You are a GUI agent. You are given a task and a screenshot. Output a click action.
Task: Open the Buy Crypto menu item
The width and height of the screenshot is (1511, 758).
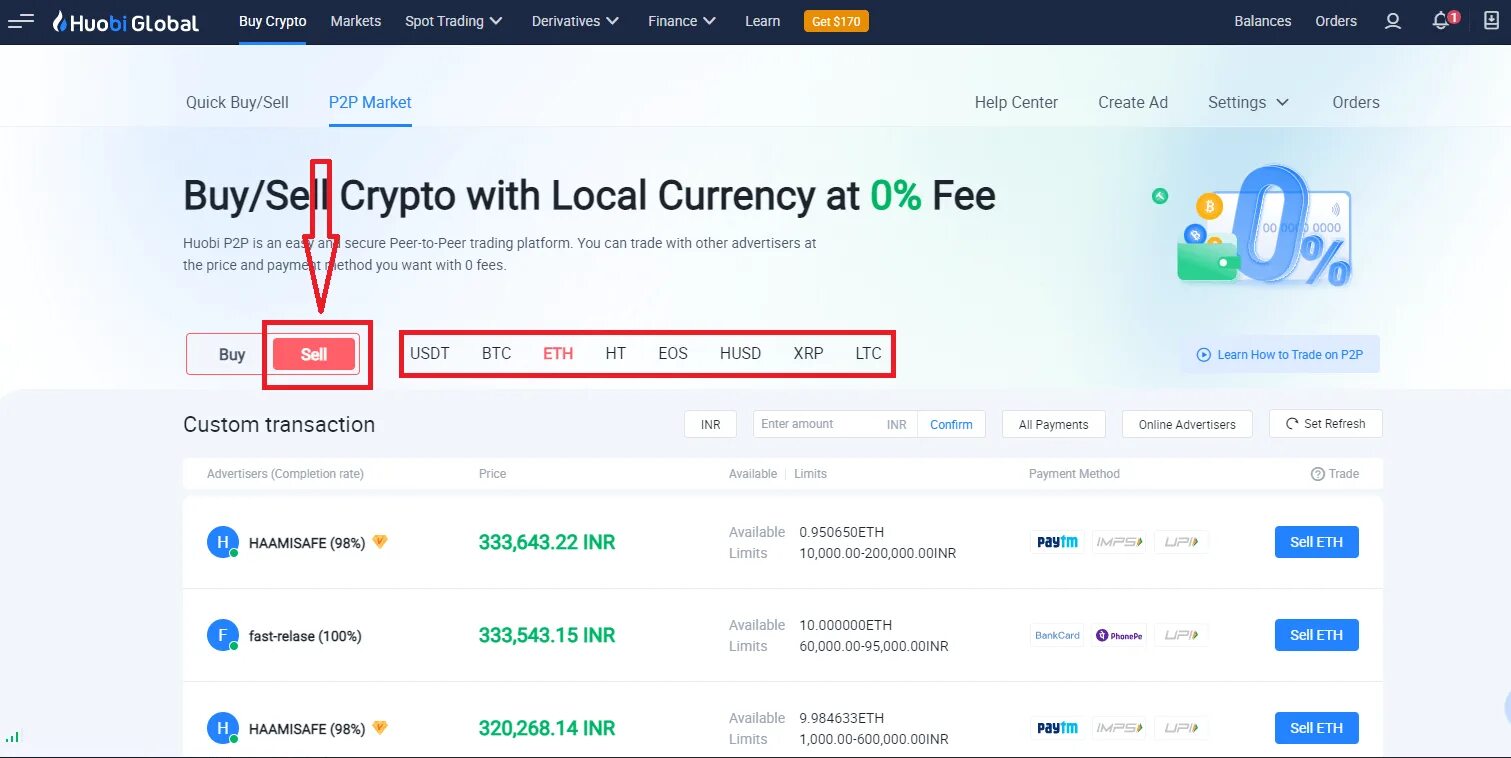(x=273, y=21)
